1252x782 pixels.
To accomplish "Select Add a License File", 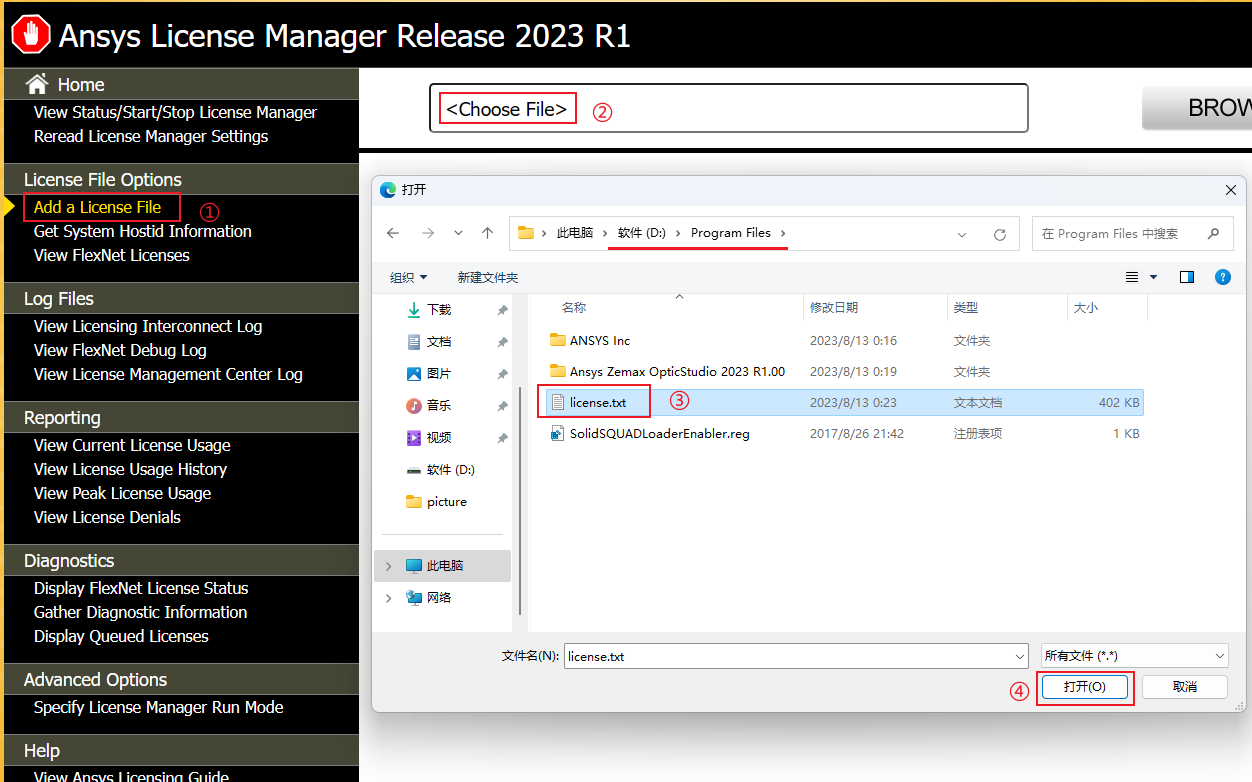I will (x=97, y=207).
